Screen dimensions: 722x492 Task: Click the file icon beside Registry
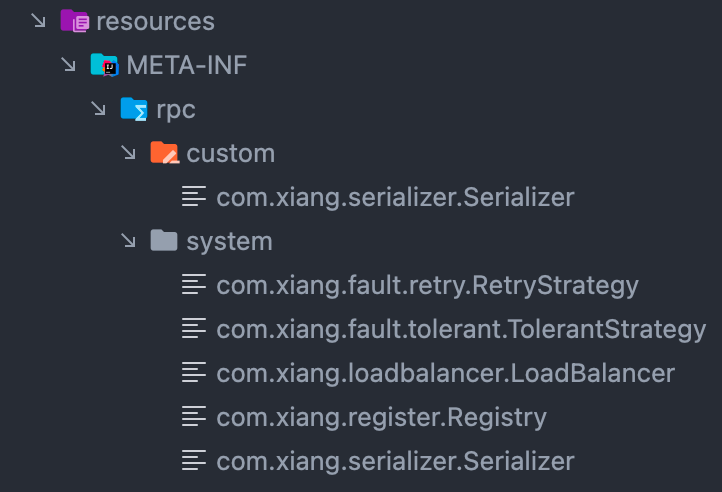[194, 417]
